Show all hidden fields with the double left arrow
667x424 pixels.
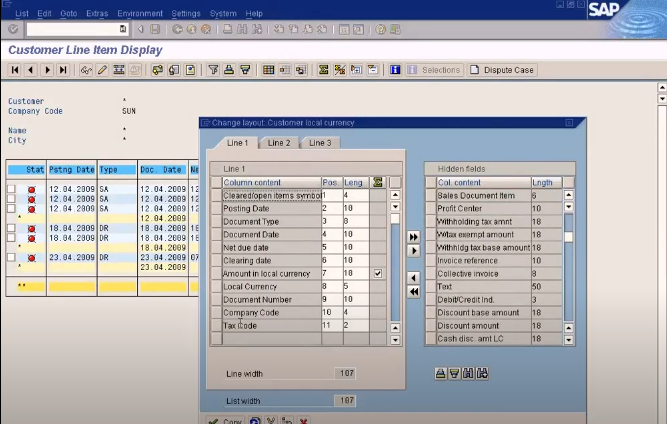(413, 292)
